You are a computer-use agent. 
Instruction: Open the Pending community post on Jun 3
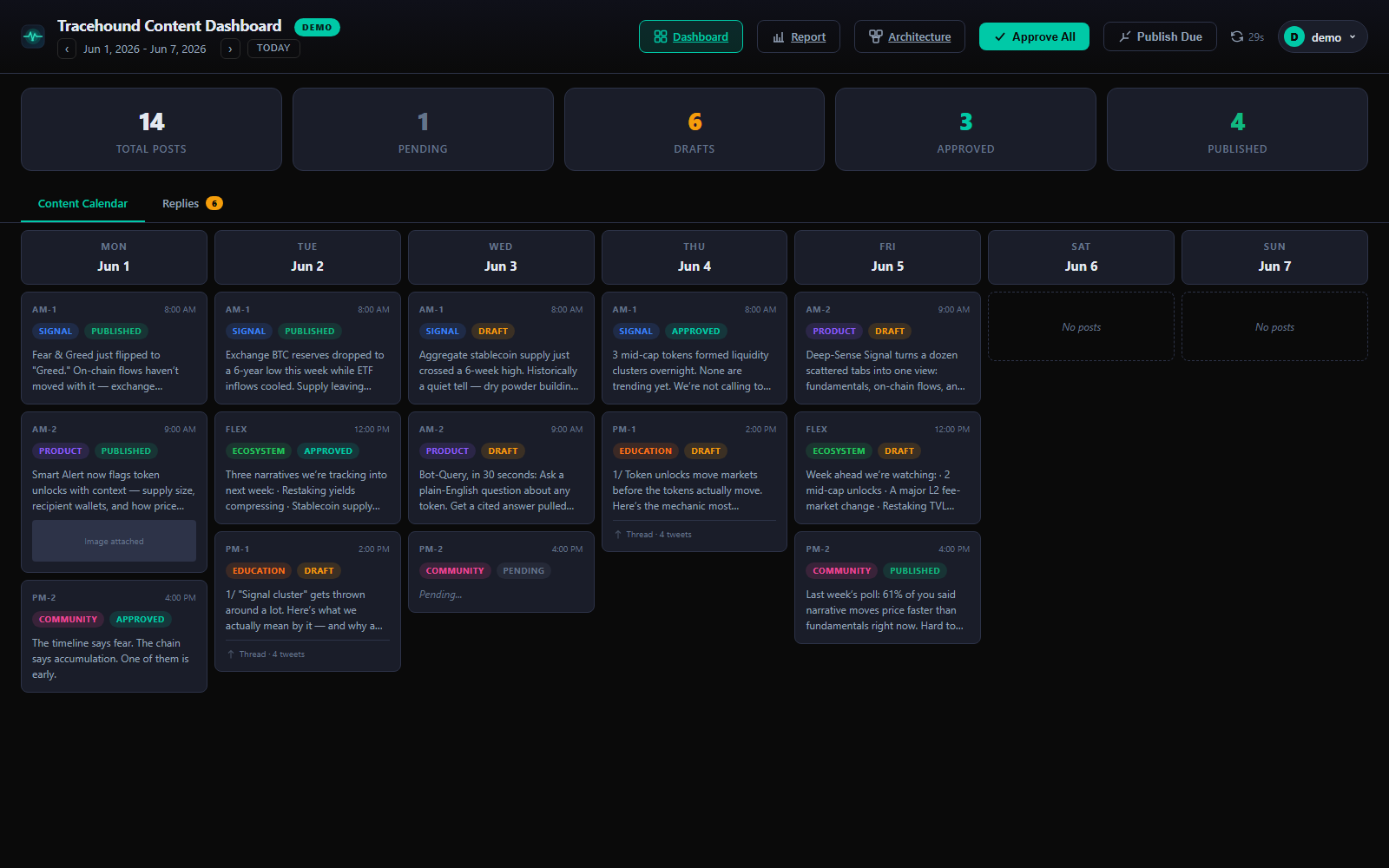pos(501,572)
